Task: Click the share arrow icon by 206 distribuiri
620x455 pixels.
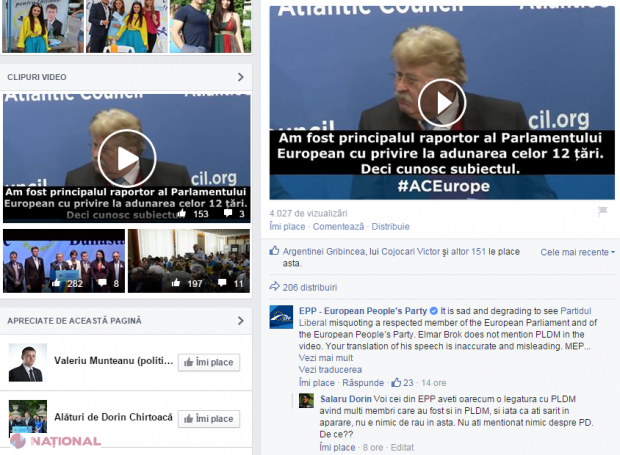Action: point(274,287)
